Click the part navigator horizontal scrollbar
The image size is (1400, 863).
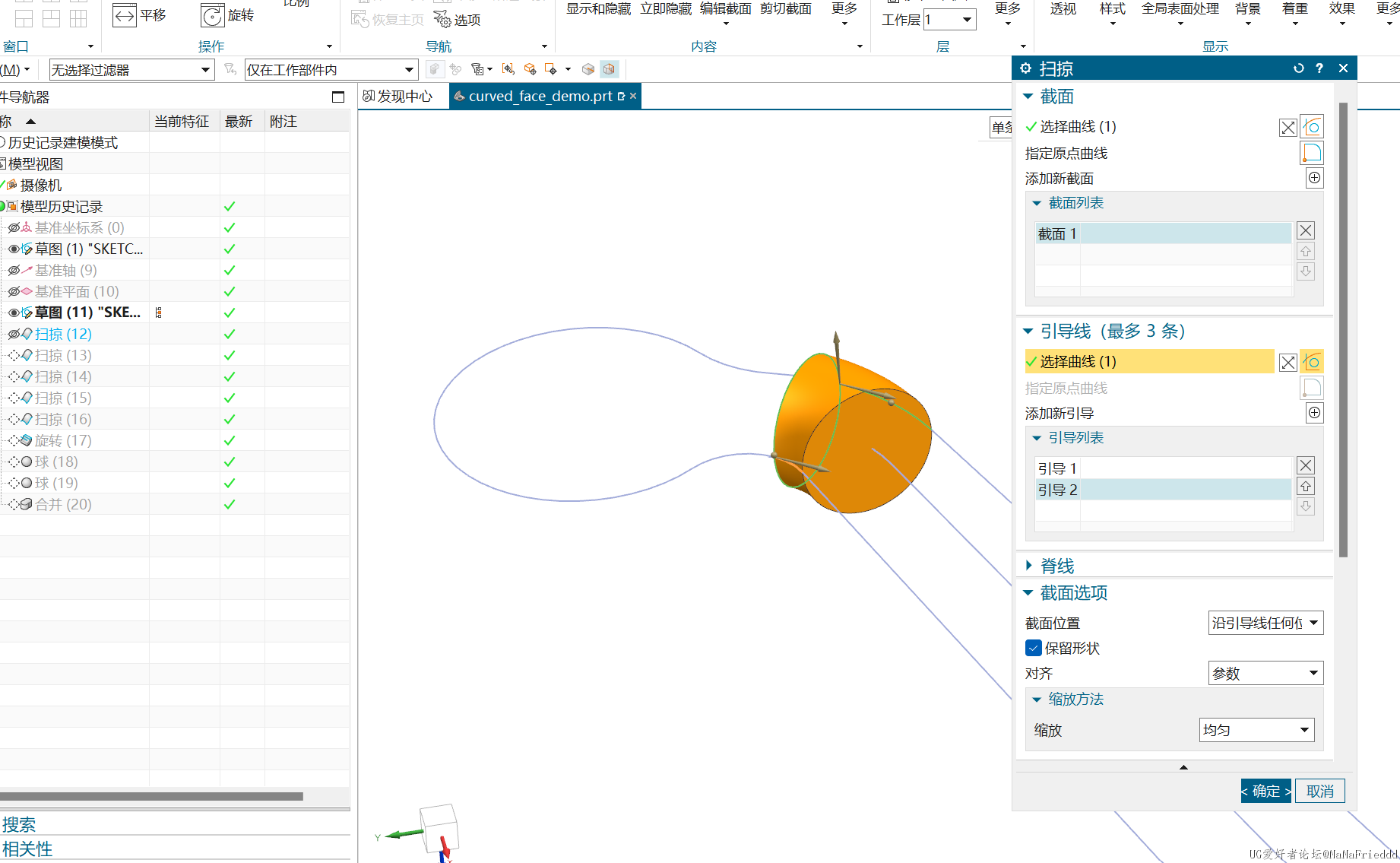click(x=151, y=796)
